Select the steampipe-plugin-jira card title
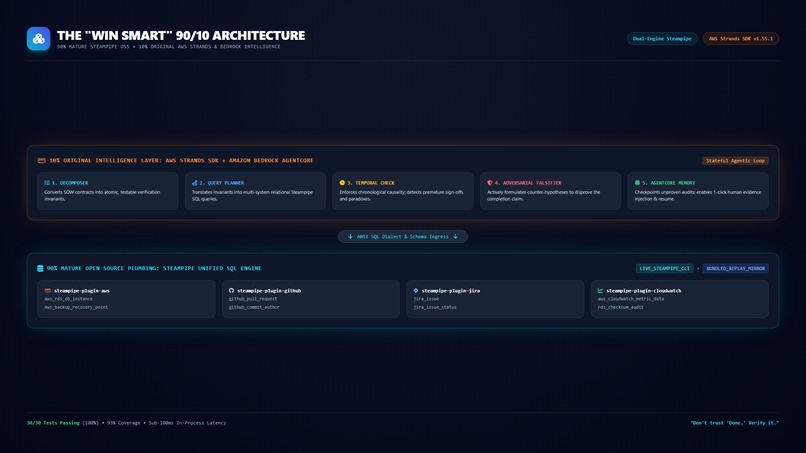 pos(451,291)
